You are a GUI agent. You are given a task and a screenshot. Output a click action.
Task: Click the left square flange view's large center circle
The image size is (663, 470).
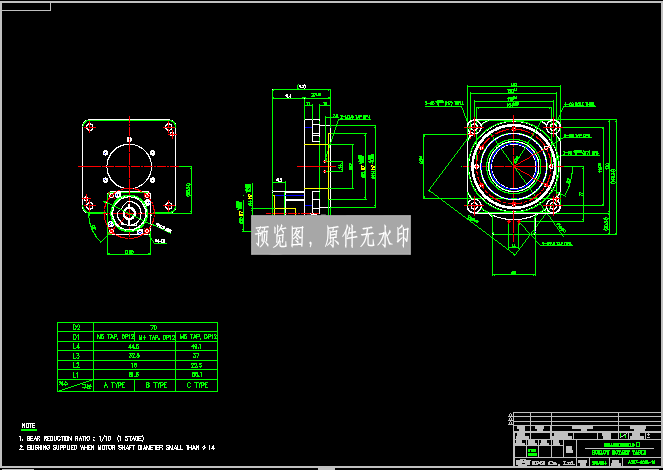tap(129, 166)
